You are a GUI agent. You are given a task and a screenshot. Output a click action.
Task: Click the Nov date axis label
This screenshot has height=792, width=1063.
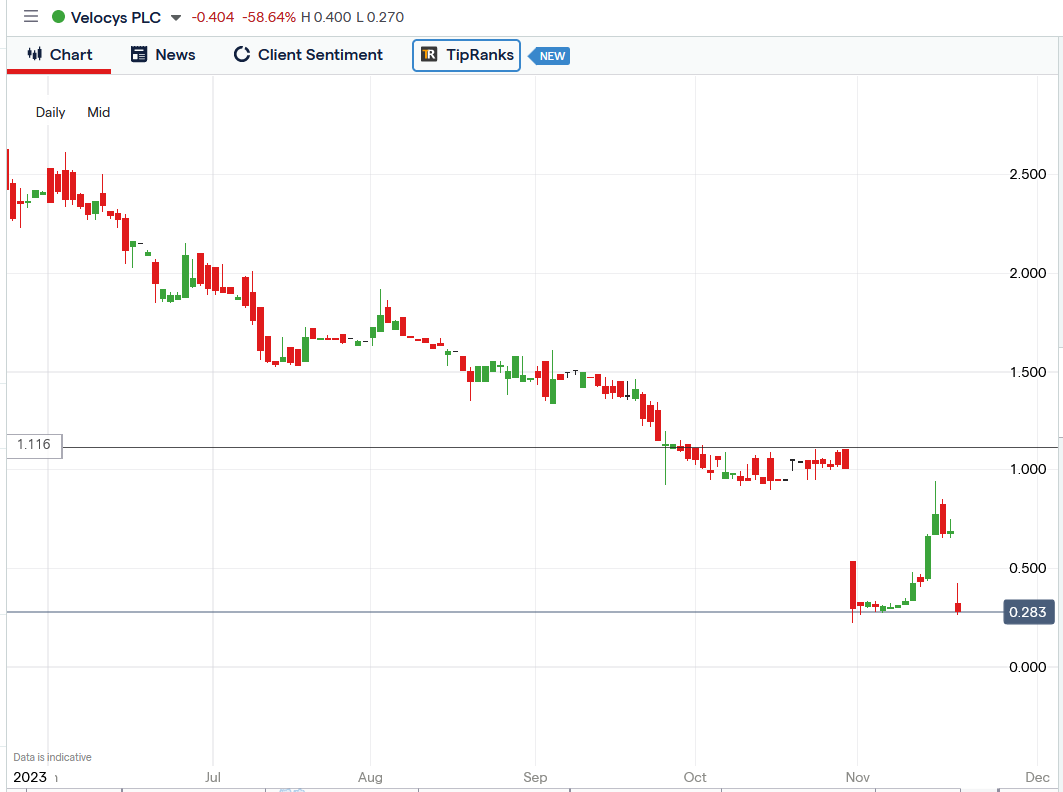(858, 777)
